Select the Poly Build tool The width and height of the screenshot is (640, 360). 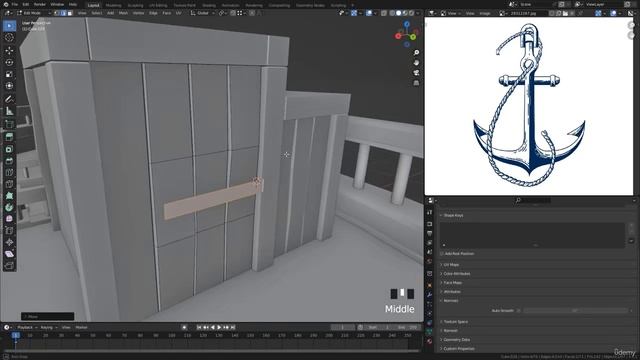(x=9, y=196)
